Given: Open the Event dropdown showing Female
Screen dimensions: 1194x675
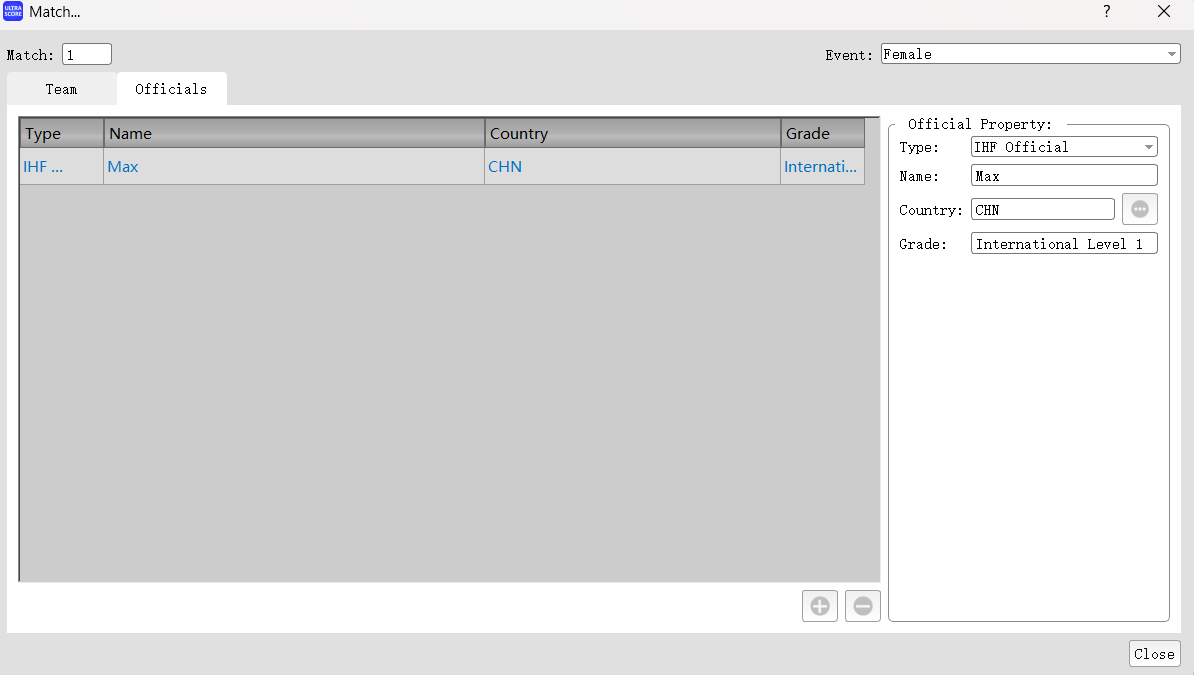Looking at the screenshot, I should click(x=1030, y=54).
